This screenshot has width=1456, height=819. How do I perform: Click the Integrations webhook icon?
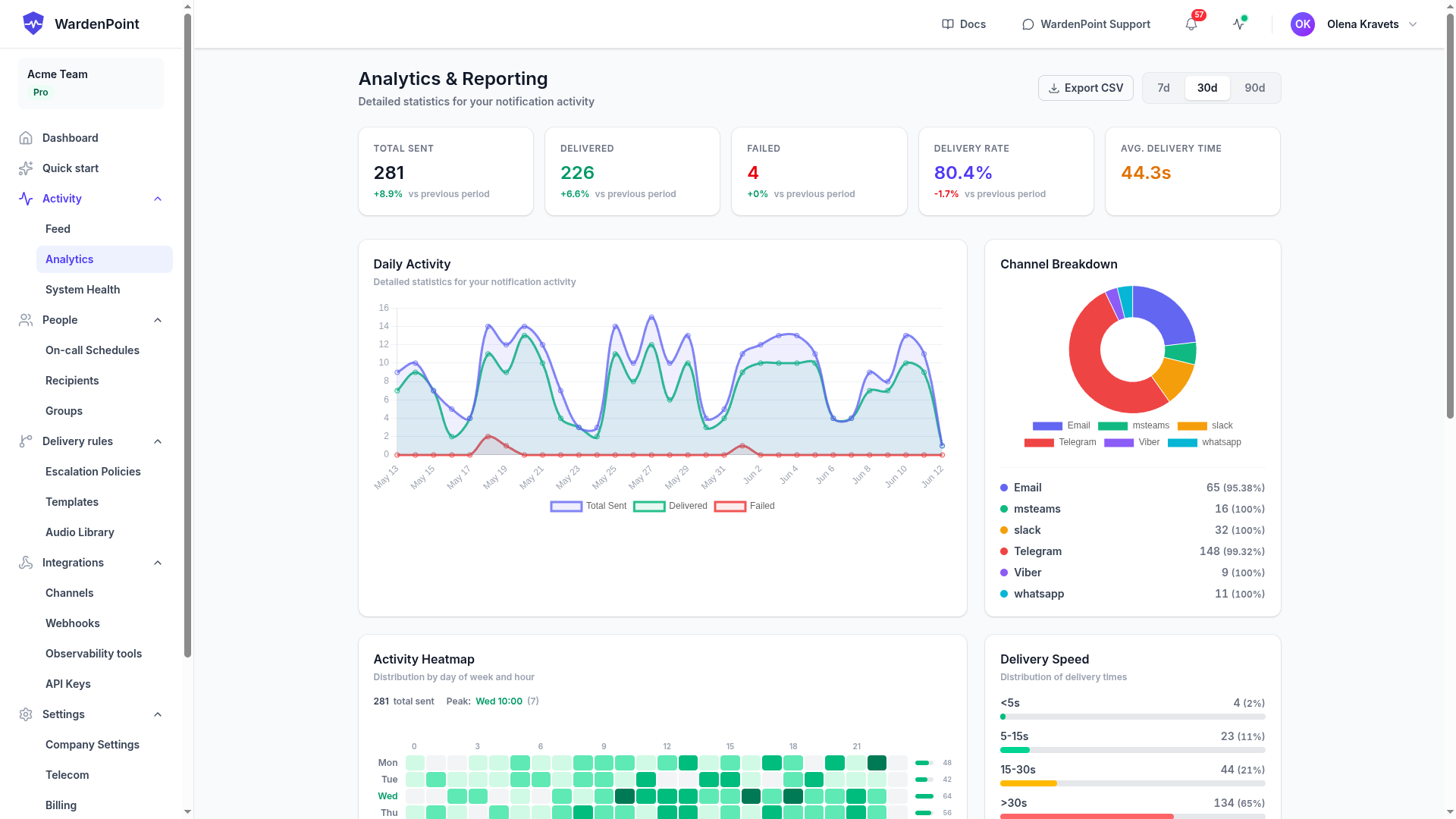coord(26,563)
